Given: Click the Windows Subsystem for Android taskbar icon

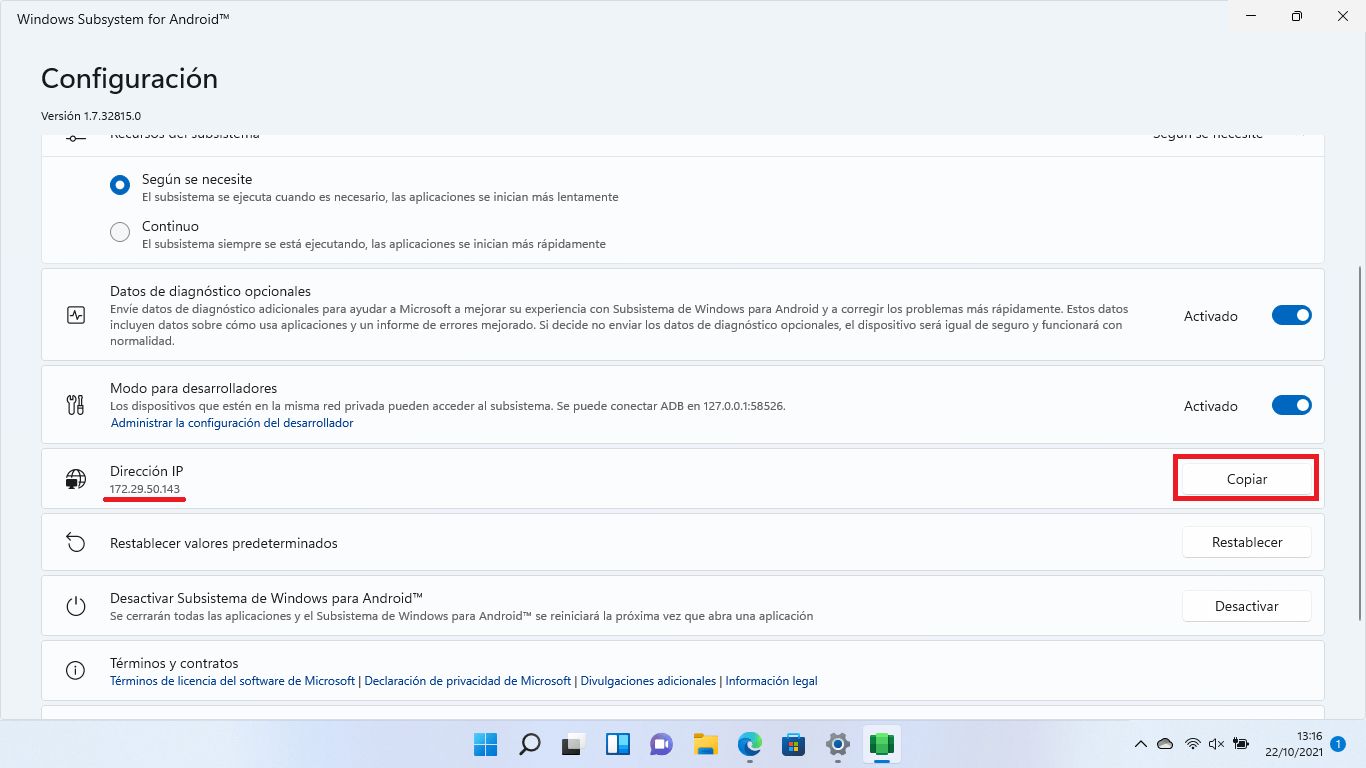Looking at the screenshot, I should (x=881, y=744).
